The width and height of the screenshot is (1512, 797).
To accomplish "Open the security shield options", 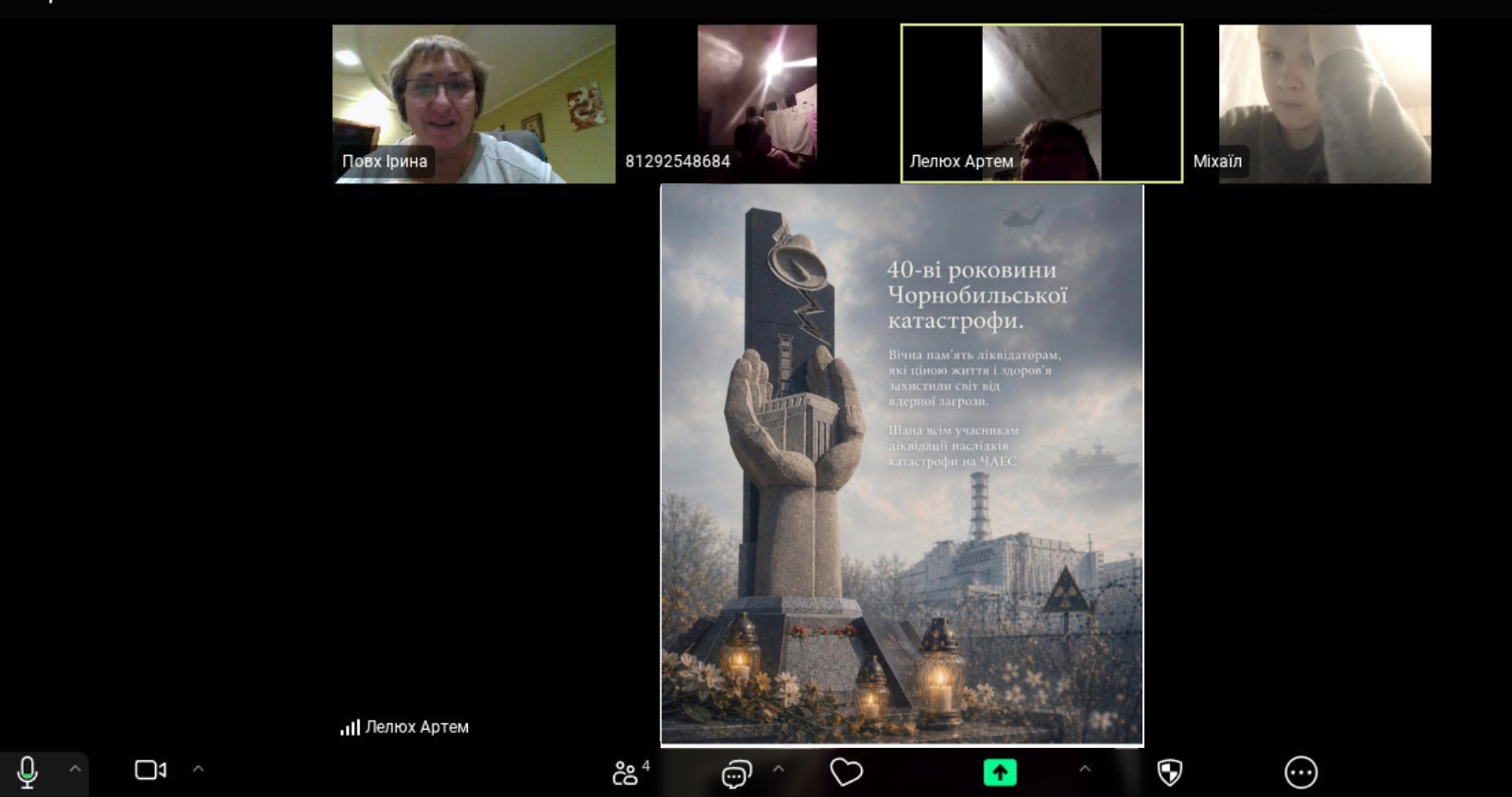I will coord(1169,772).
